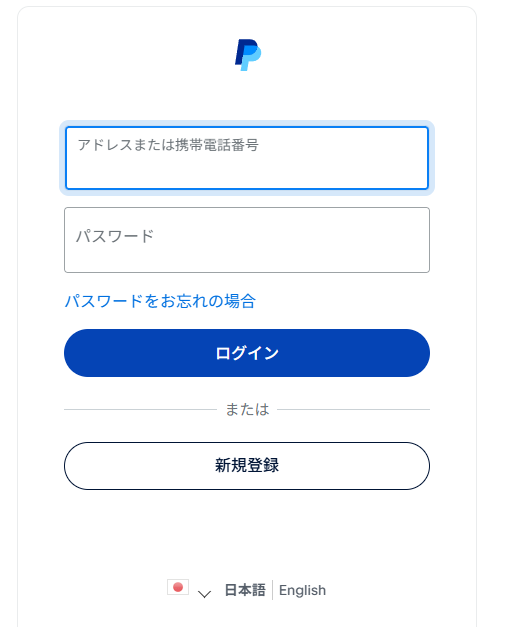Select 日本語 as the page language
This screenshot has height=627, width=508.
coord(245,590)
